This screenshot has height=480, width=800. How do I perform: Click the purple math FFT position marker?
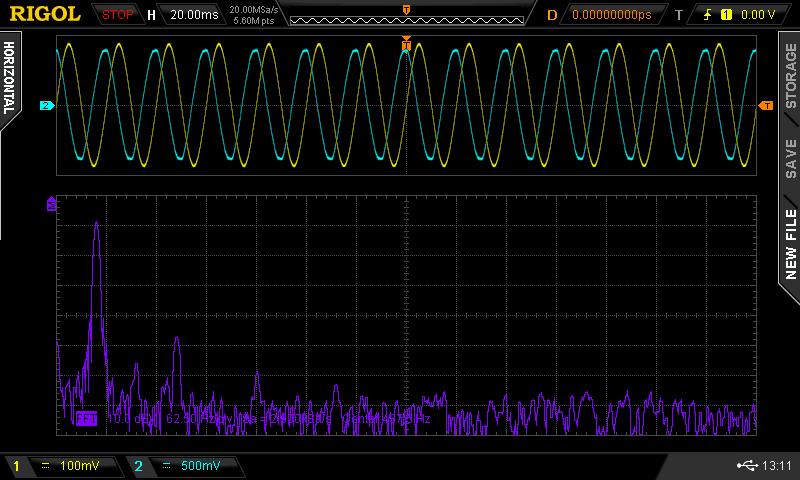tap(51, 204)
